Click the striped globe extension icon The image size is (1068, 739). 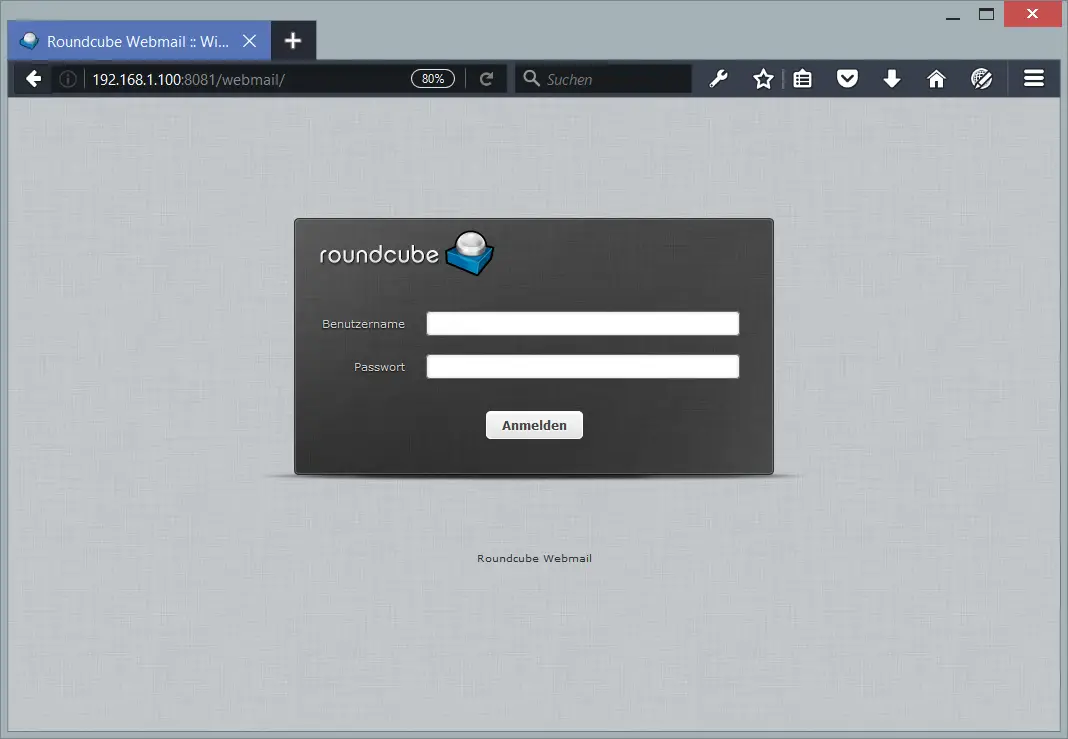click(x=981, y=79)
